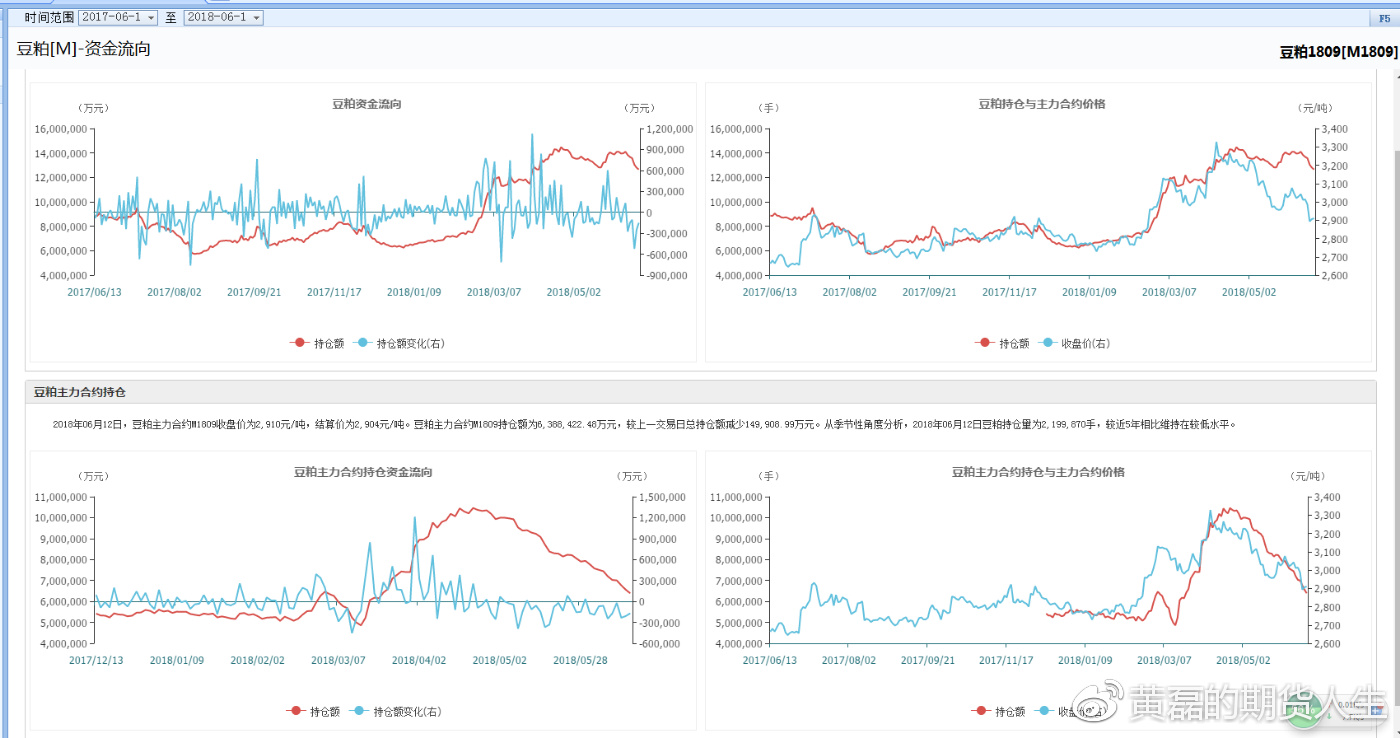Toggle blue 持仓额变化(右) legend in 豆粕资金流向 chart
1400x738 pixels.
399,343
